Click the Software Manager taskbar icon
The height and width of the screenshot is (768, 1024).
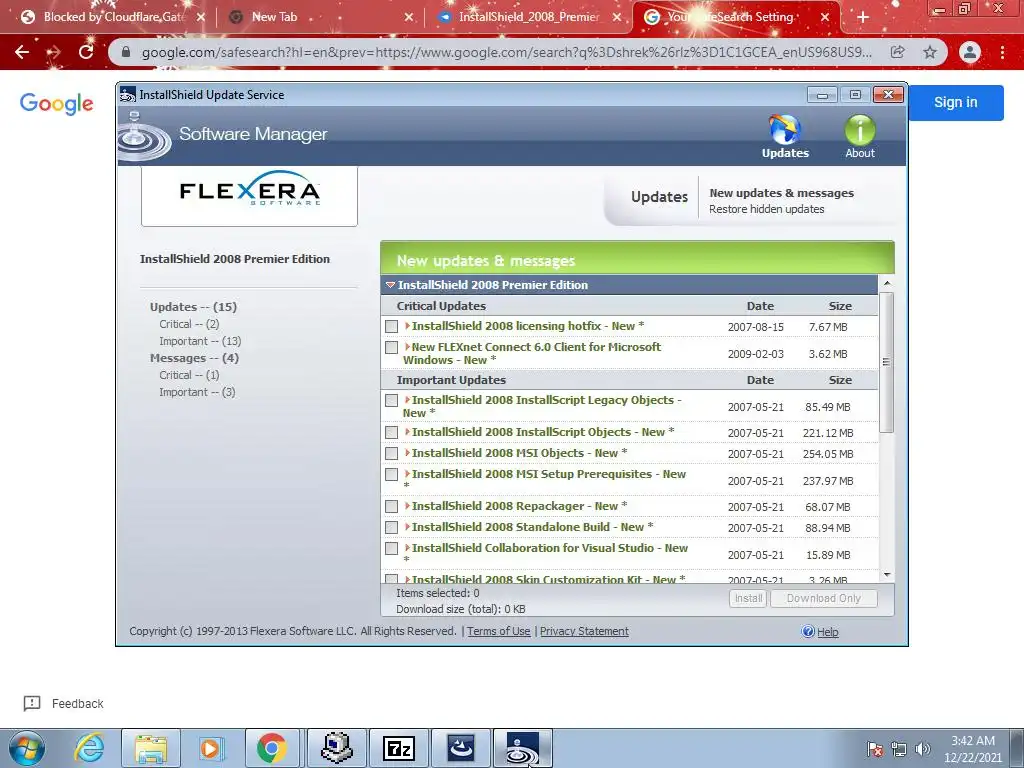click(523, 748)
